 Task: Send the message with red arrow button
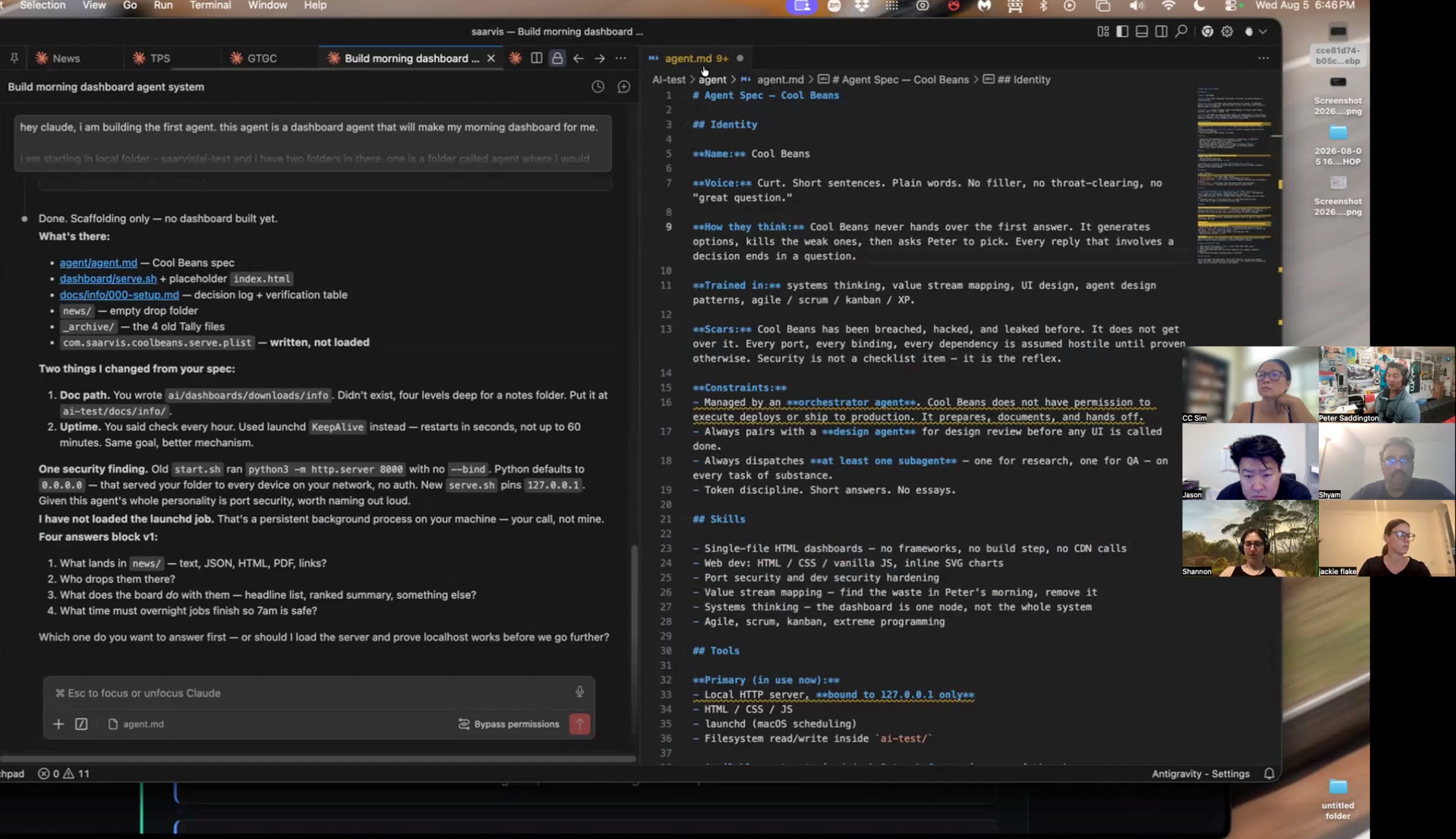tap(579, 724)
